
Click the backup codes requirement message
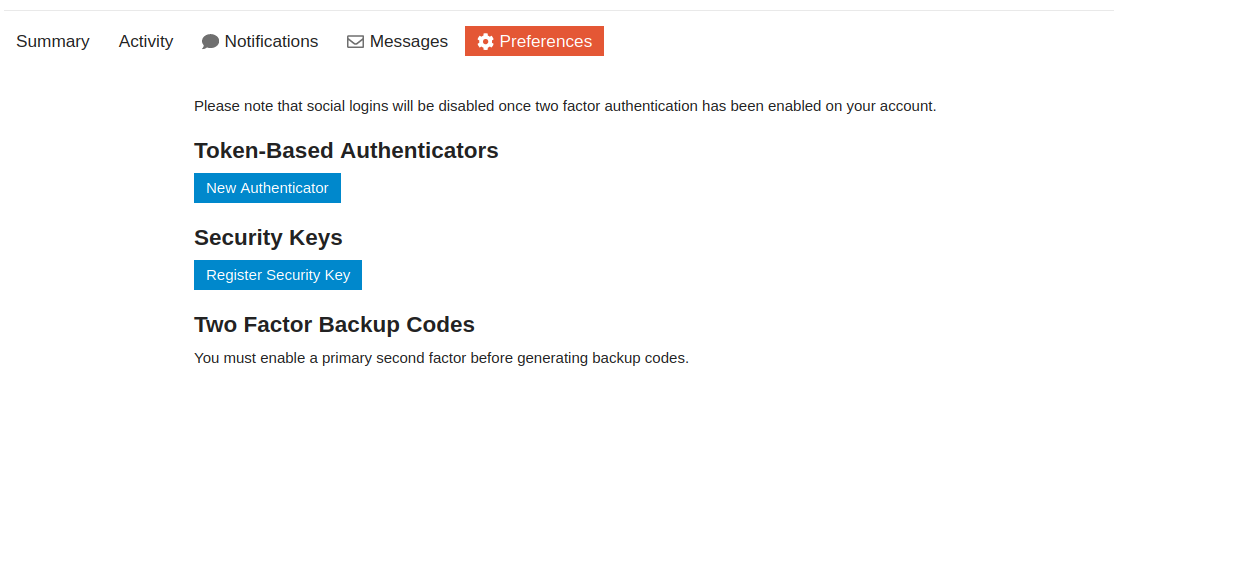point(441,358)
